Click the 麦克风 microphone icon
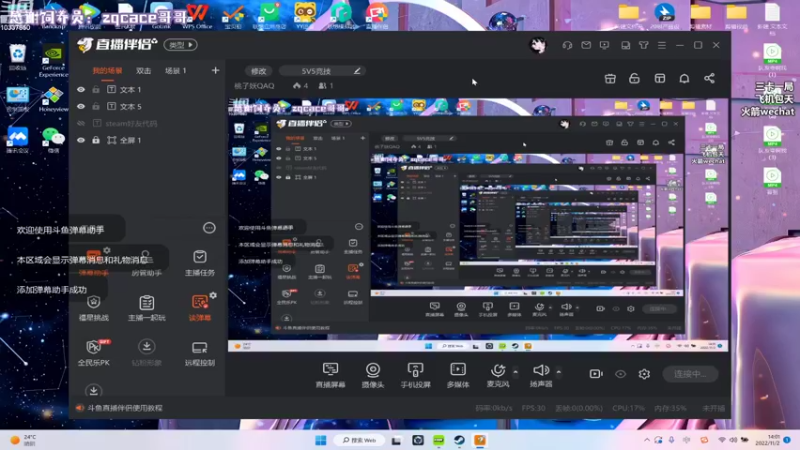Viewport: 800px width, 450px height. (x=497, y=370)
